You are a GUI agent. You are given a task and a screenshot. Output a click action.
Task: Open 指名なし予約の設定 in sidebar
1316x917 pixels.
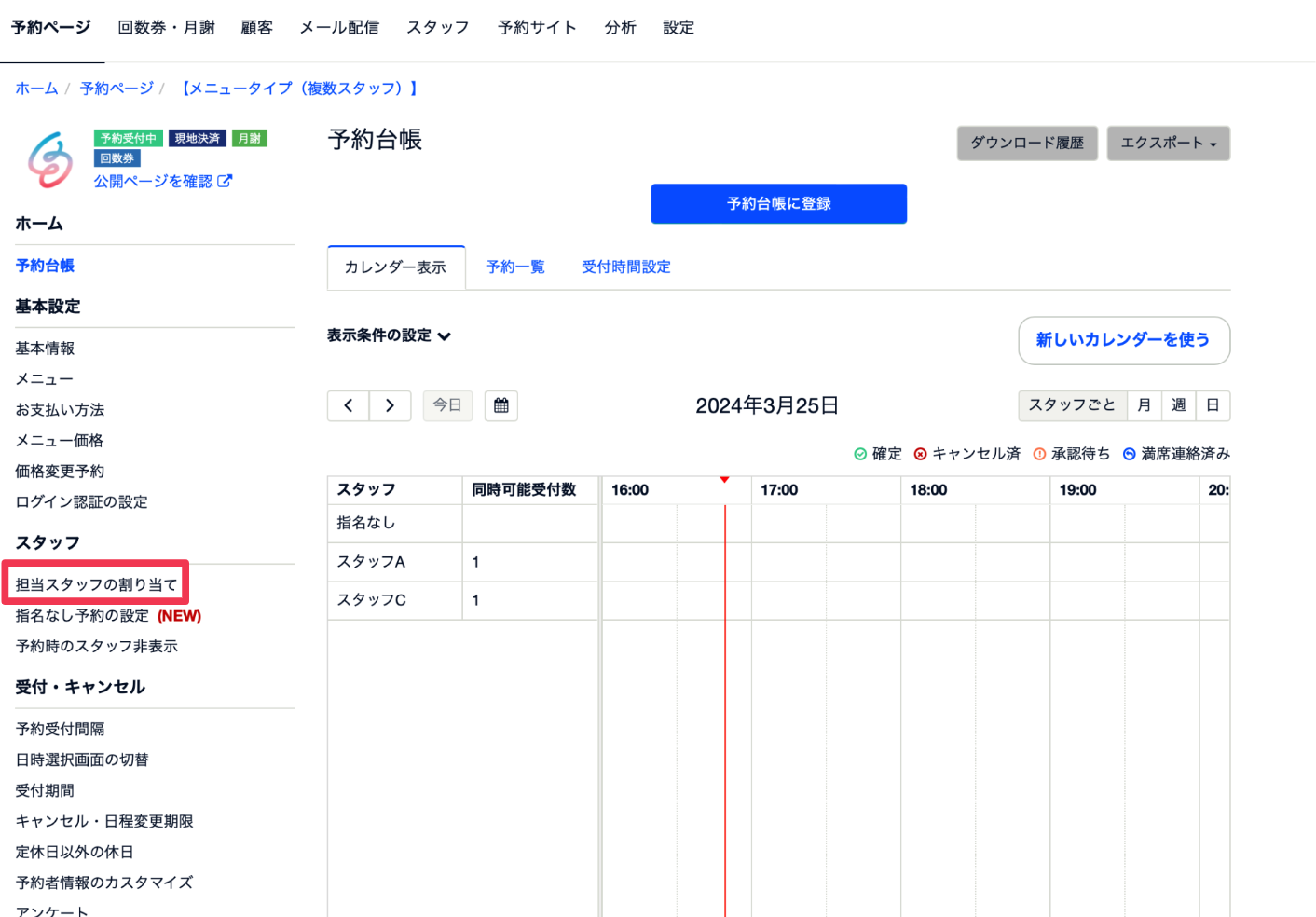point(82,616)
